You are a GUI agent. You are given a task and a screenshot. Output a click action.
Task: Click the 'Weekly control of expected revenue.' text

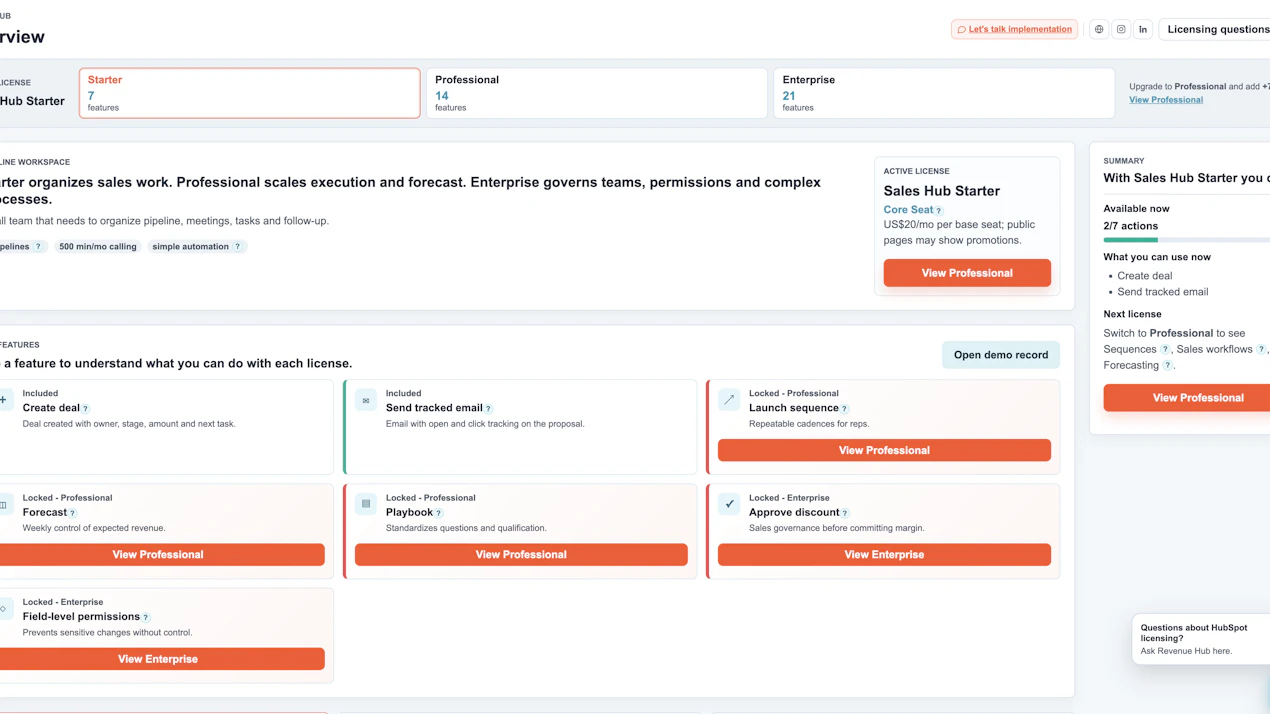94,528
